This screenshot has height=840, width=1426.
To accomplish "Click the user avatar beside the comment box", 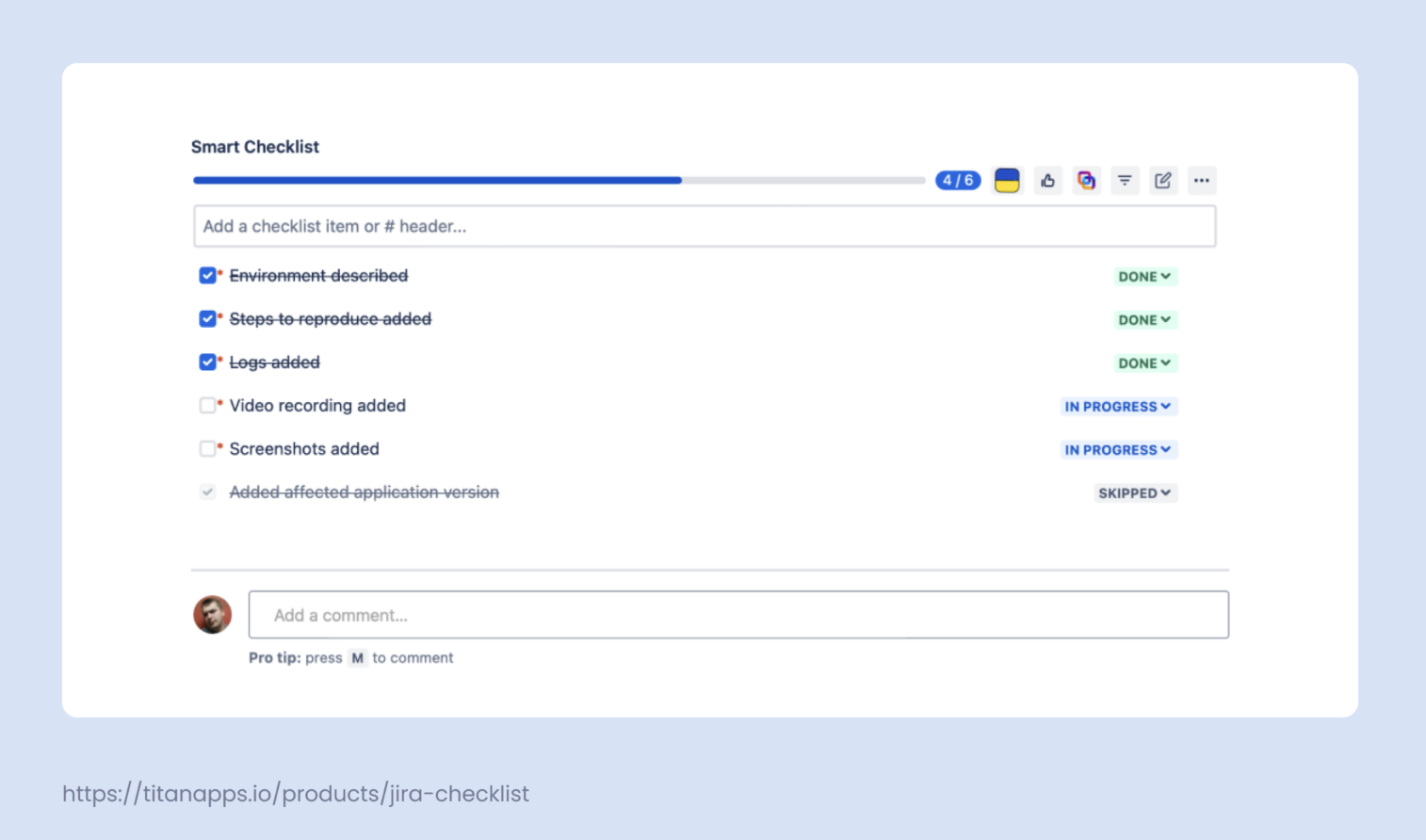I will [213, 615].
